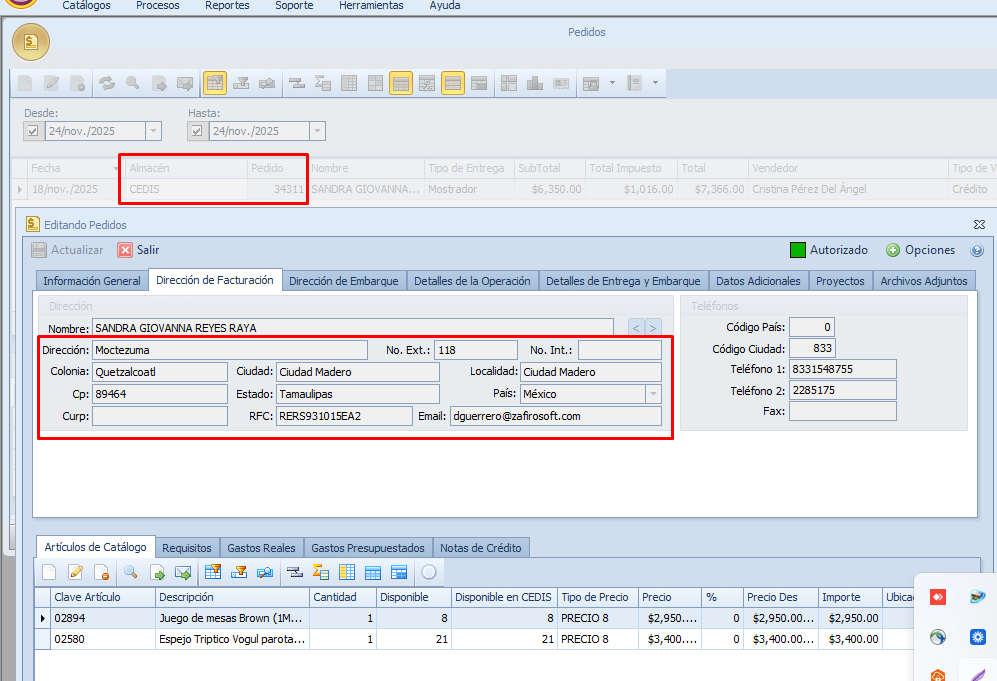This screenshot has height=681, width=997.
Task: Click the delete article icon
Action: coord(101,573)
